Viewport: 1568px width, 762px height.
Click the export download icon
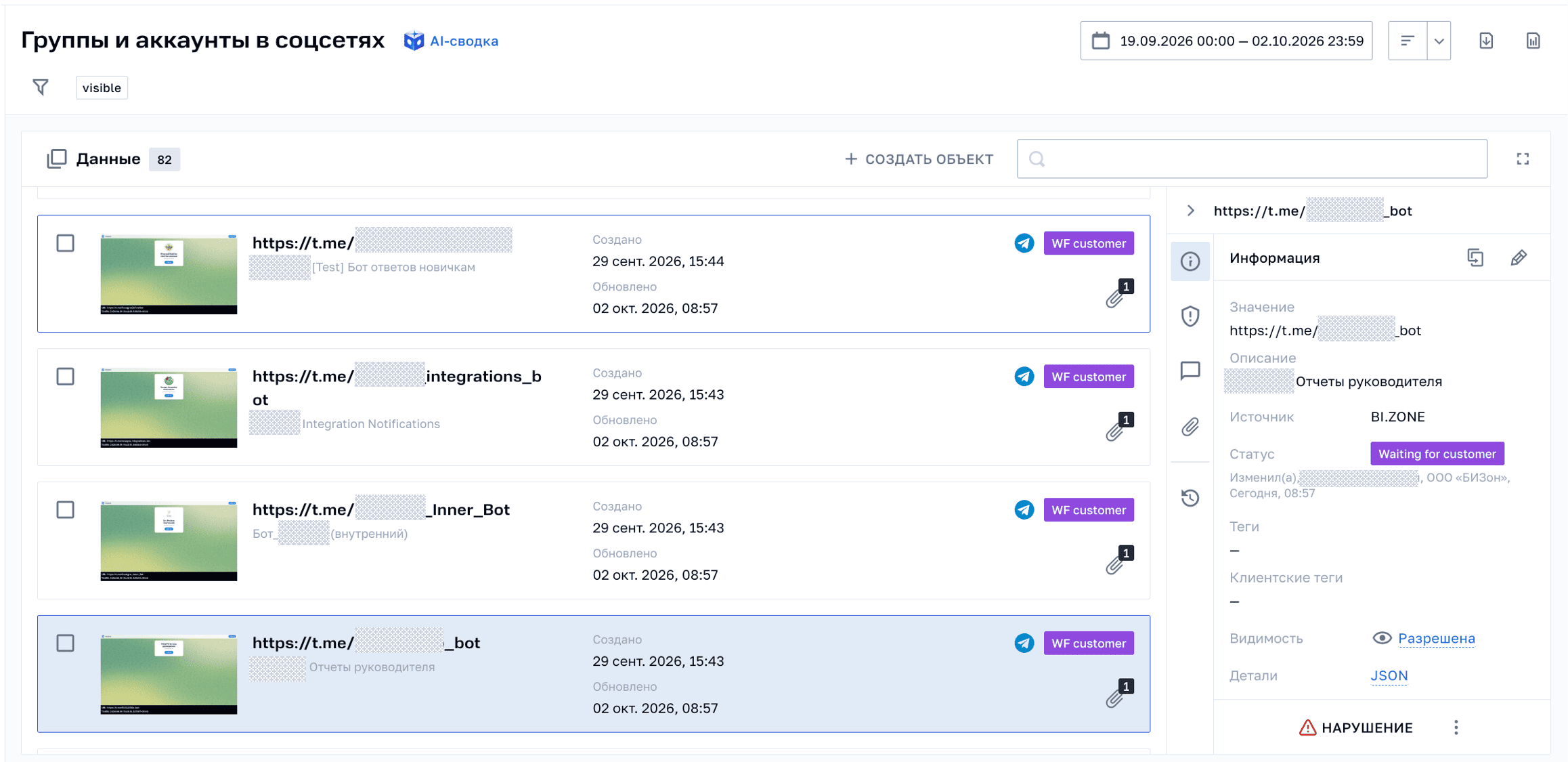(x=1486, y=41)
